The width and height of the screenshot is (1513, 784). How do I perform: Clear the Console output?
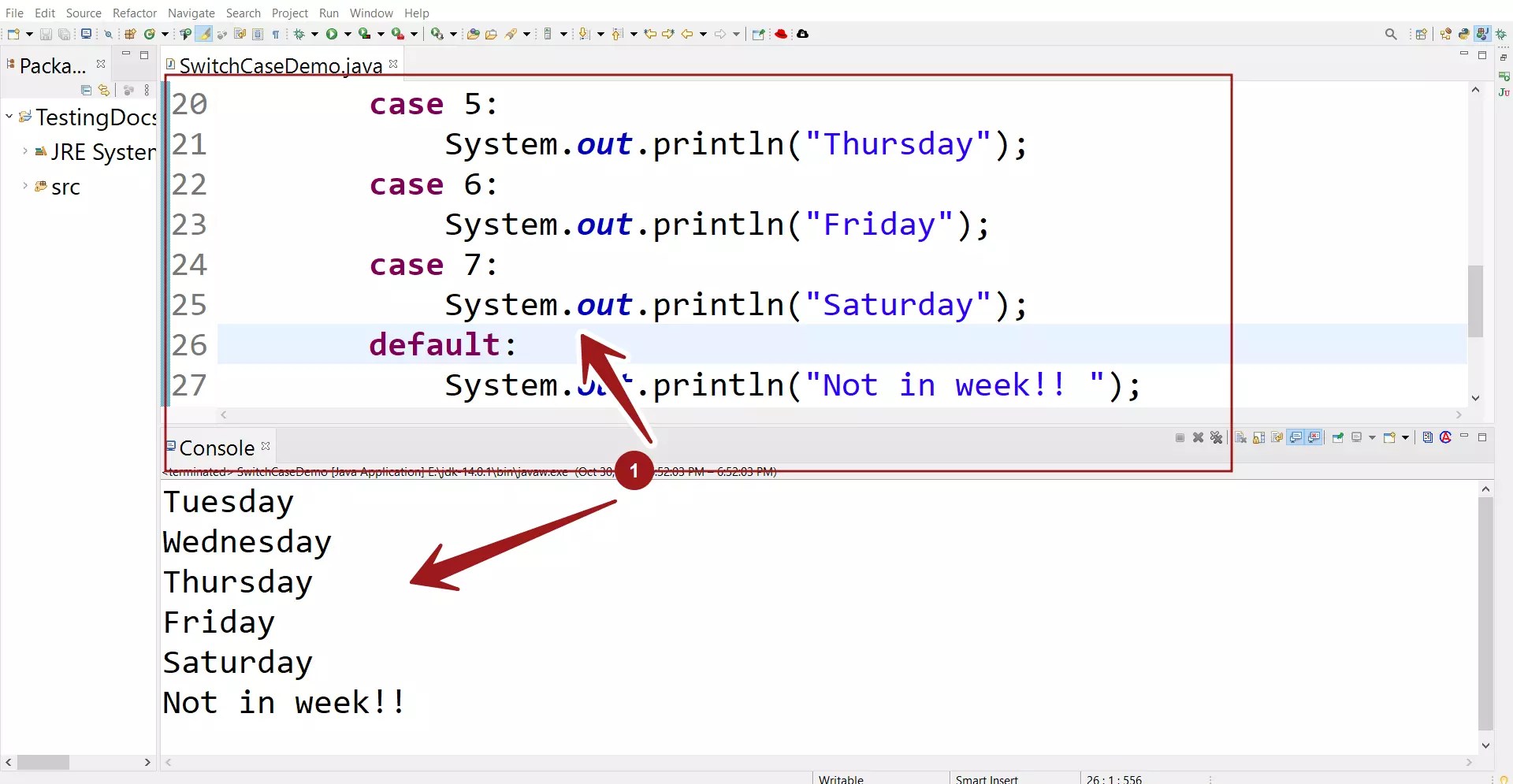coord(1240,438)
